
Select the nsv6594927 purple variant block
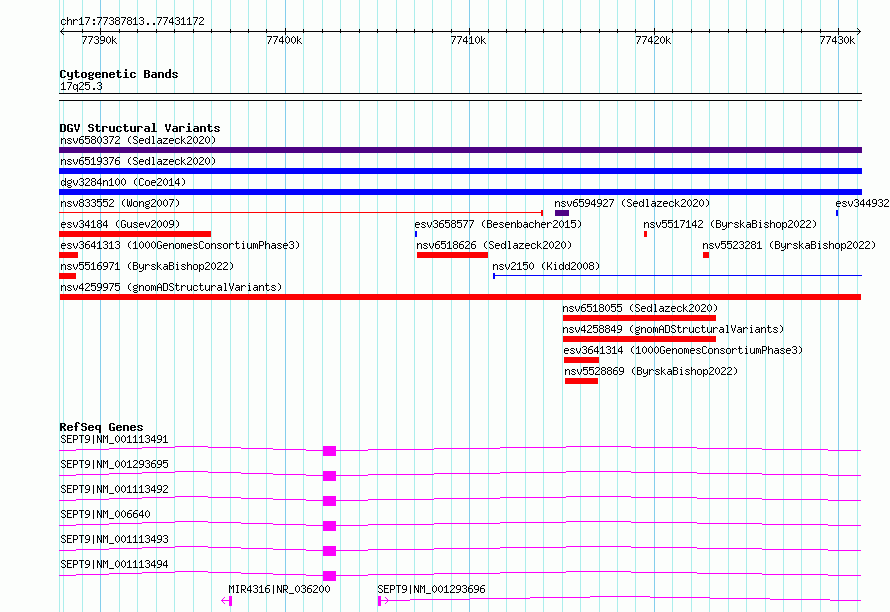tap(562, 213)
